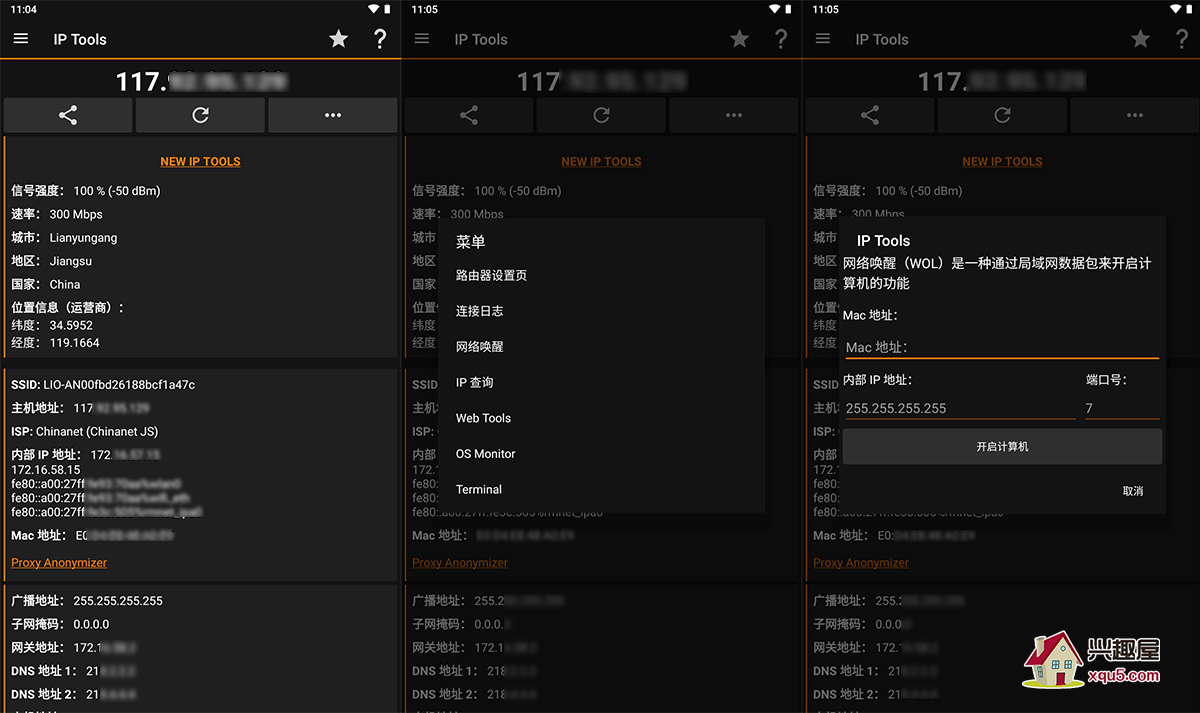The height and width of the screenshot is (713, 1200).
Task: Tap the 城市 Lianyungang row in left screen
Action: pyautogui.click(x=64, y=238)
